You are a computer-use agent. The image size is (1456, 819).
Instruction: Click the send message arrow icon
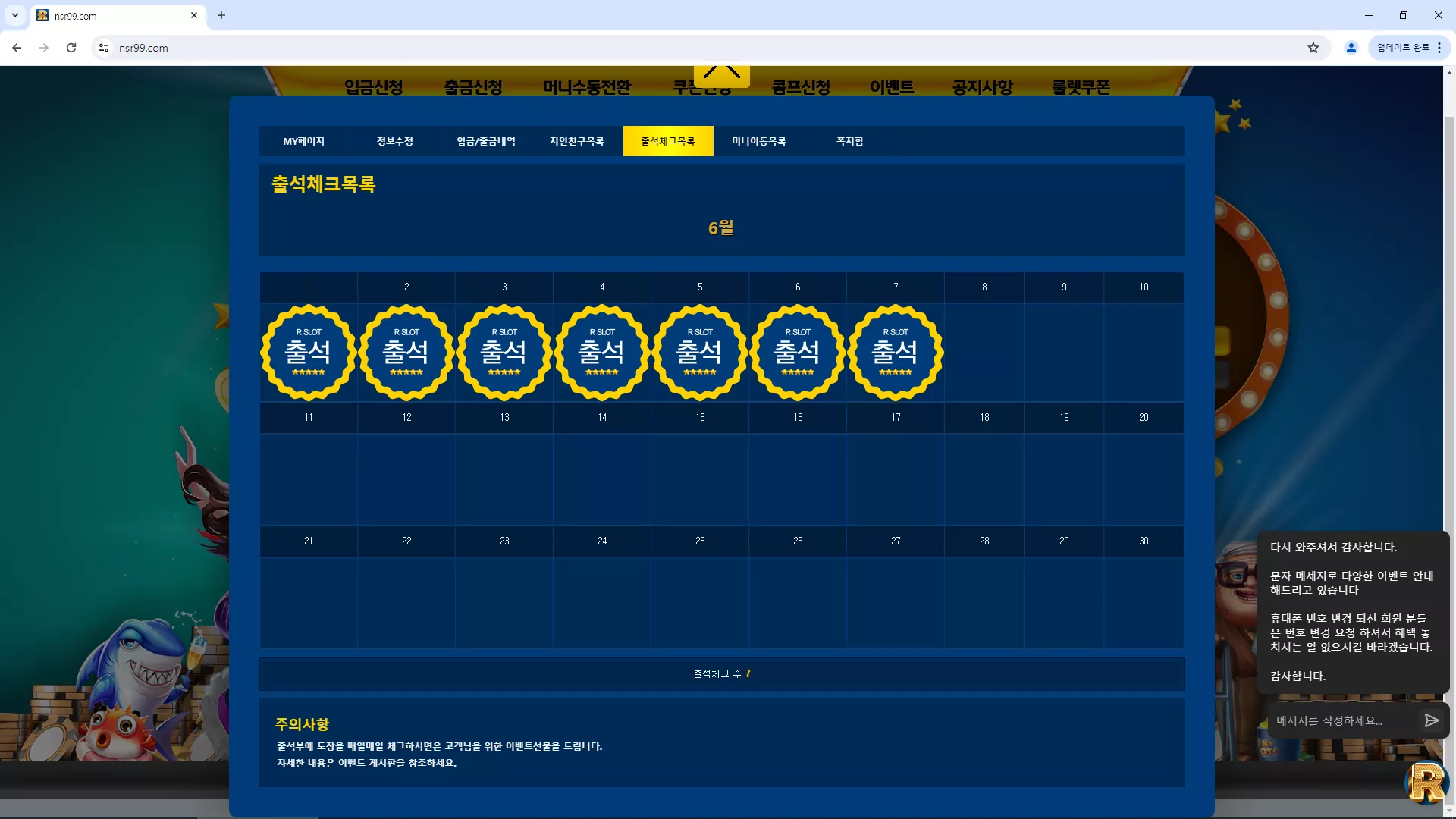tap(1431, 720)
